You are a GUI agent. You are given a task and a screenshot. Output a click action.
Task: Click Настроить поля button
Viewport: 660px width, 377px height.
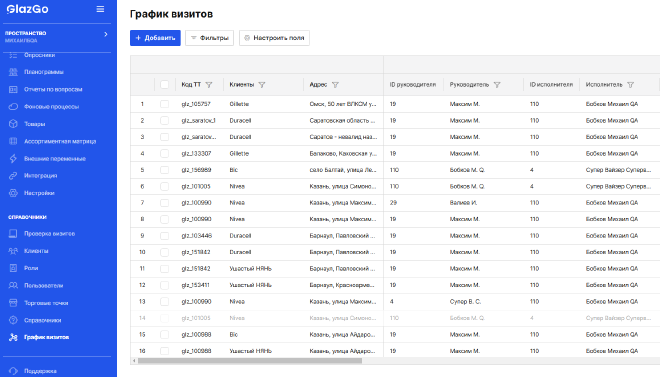click(x=274, y=38)
